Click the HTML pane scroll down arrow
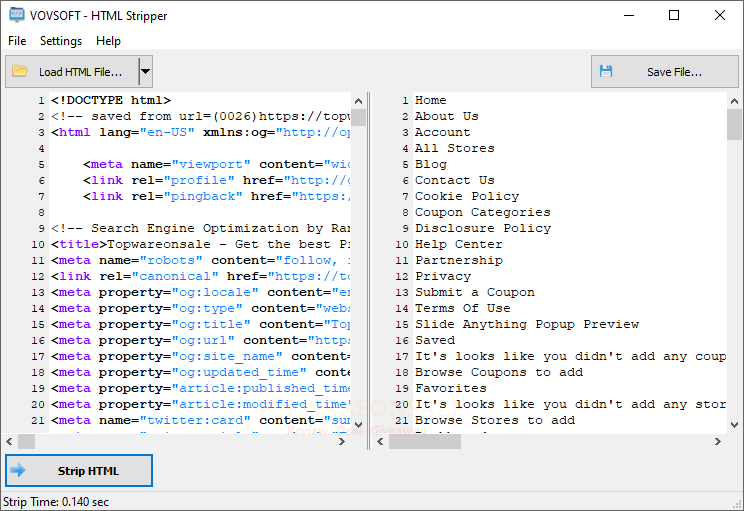 click(359, 425)
